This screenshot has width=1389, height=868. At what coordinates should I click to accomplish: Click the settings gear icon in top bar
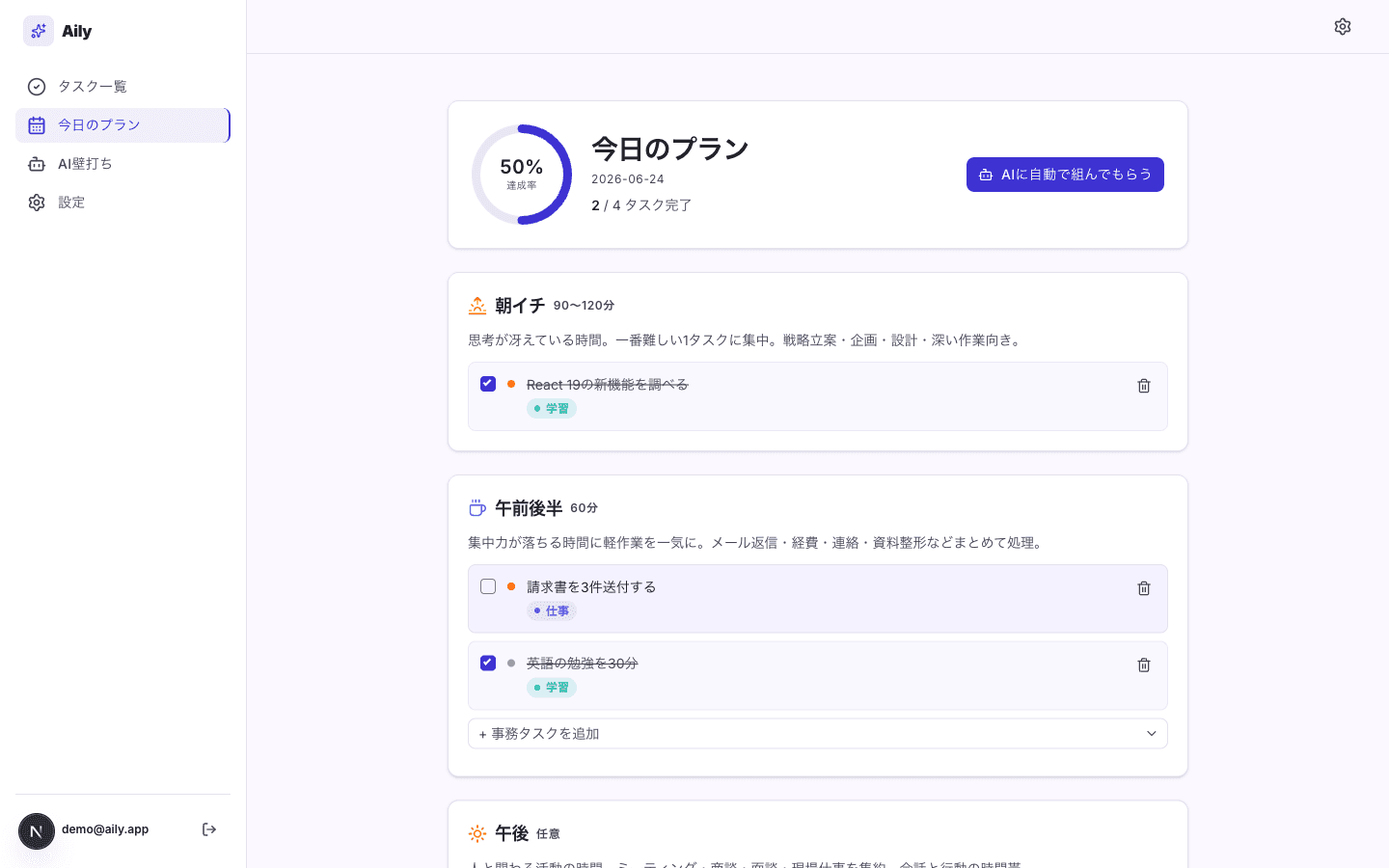pos(1343,27)
